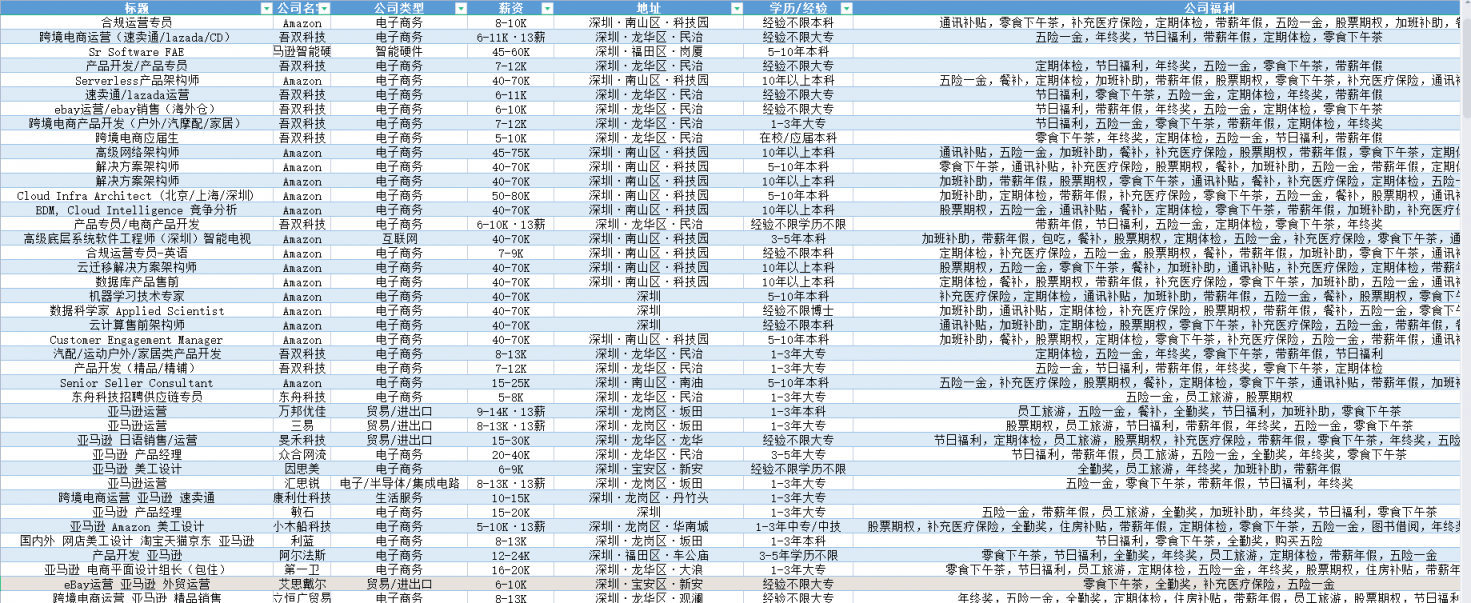1471x603 pixels.
Task: Click the salary cell 7-9K
Action: [x=511, y=253]
